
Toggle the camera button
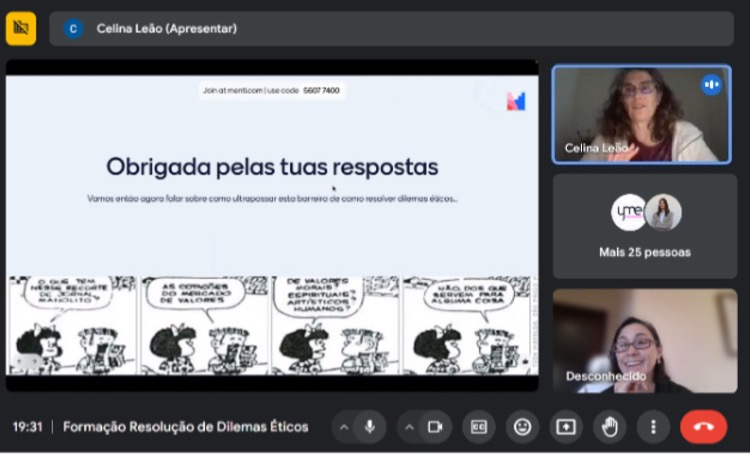point(435,426)
